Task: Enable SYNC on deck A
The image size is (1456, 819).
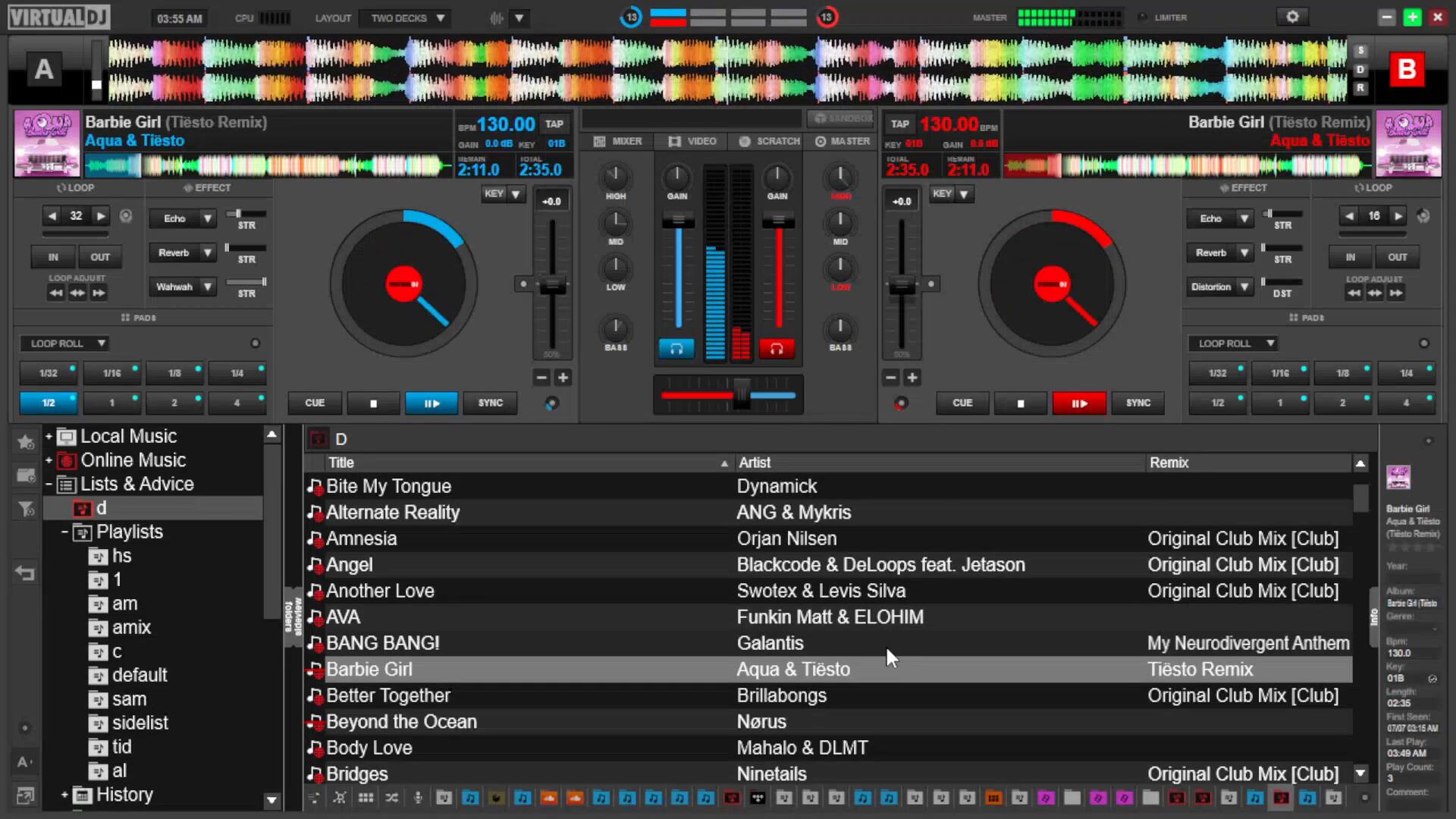Action: coord(490,403)
